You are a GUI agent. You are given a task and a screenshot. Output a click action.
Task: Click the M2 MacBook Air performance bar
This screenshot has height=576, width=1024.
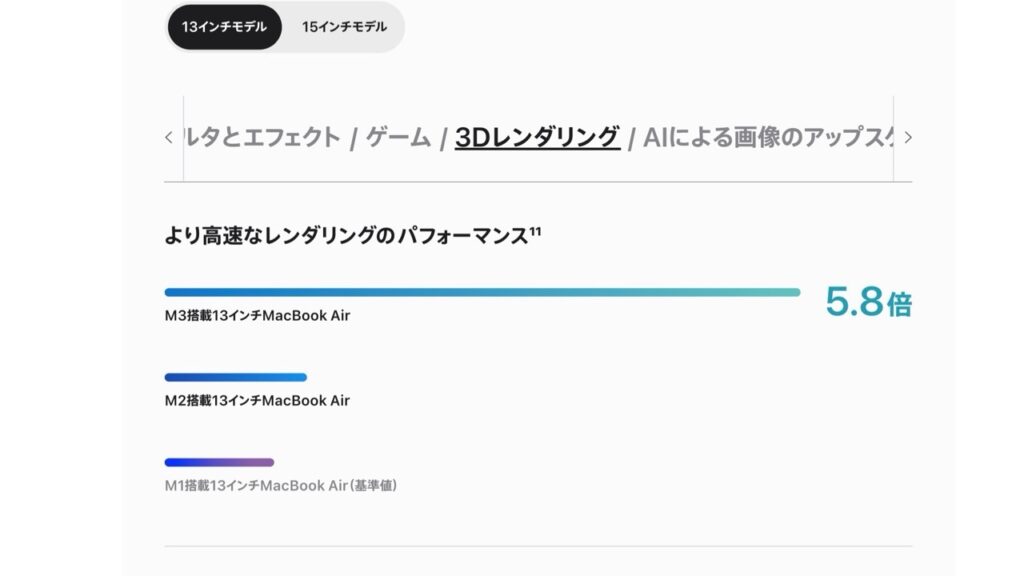pos(236,377)
